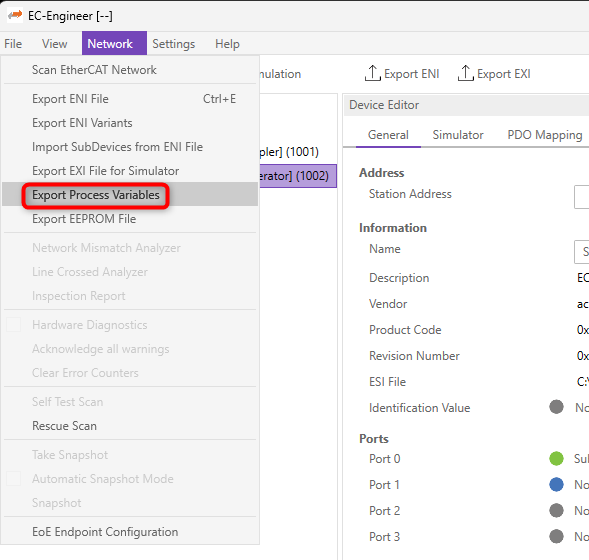Click the gray Identification Value indicator
The image size is (589, 560).
coord(556,407)
